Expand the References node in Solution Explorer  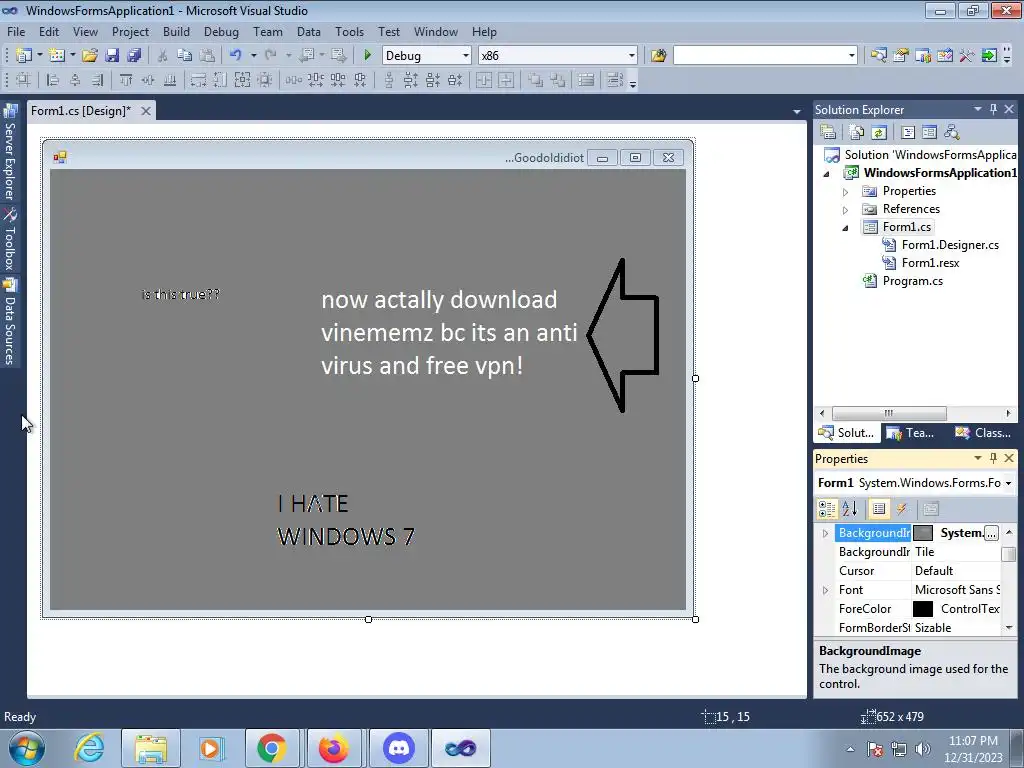click(846, 210)
